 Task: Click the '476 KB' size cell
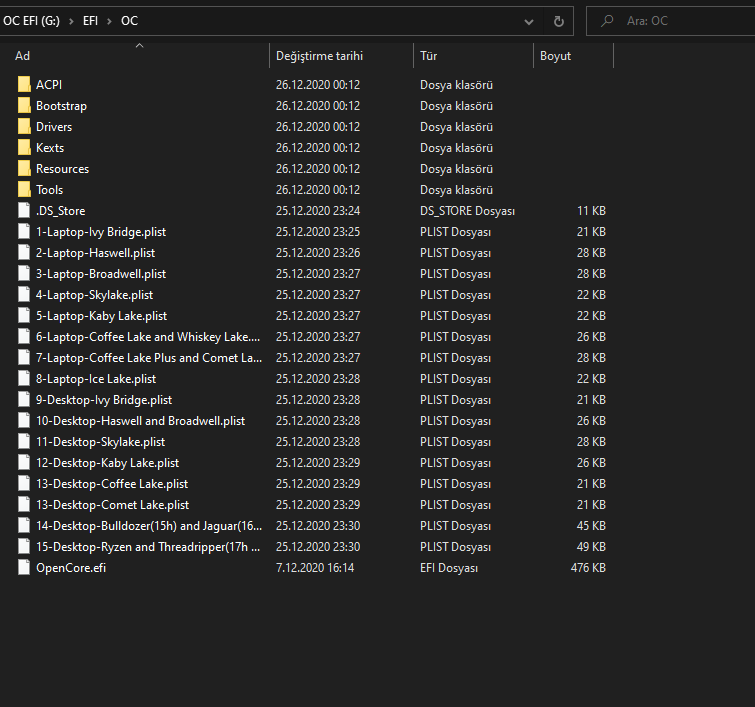pos(588,568)
